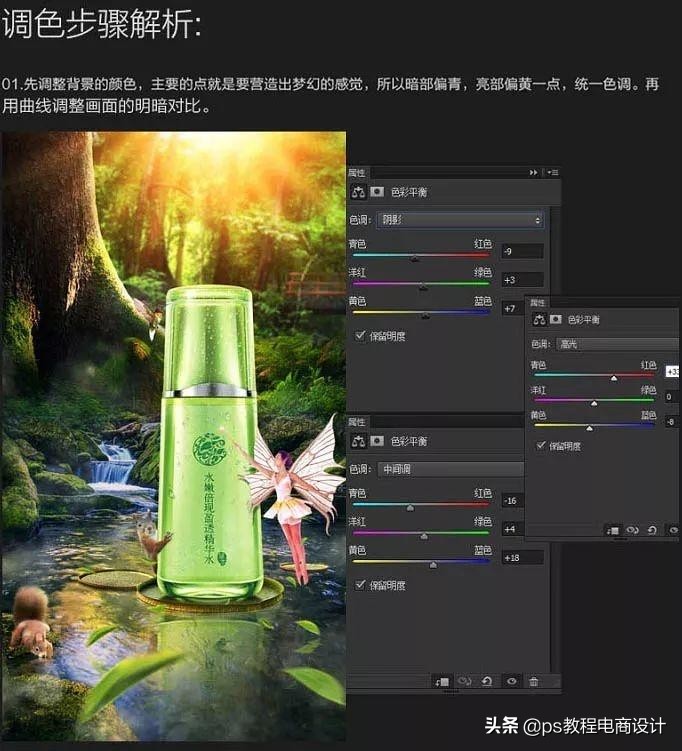Open the 色调 dropdown showing 中间调
The width and height of the screenshot is (682, 751).
pos(450,469)
